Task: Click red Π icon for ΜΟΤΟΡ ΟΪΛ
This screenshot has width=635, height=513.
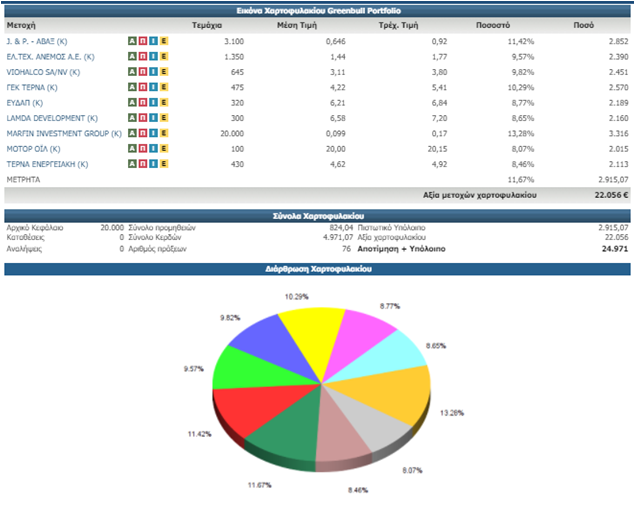Action: [143, 149]
